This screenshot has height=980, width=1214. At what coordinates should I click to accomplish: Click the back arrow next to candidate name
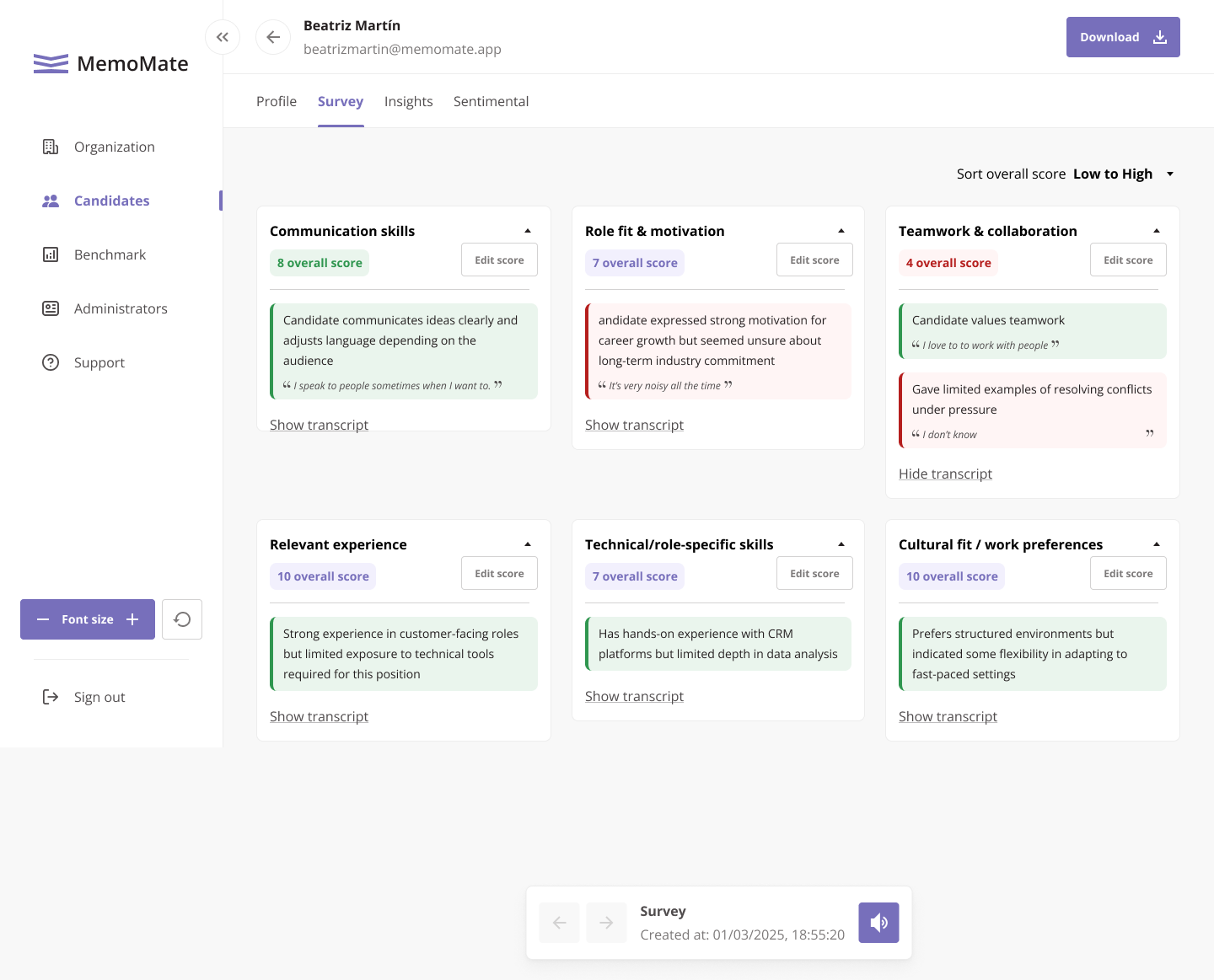[x=273, y=37]
